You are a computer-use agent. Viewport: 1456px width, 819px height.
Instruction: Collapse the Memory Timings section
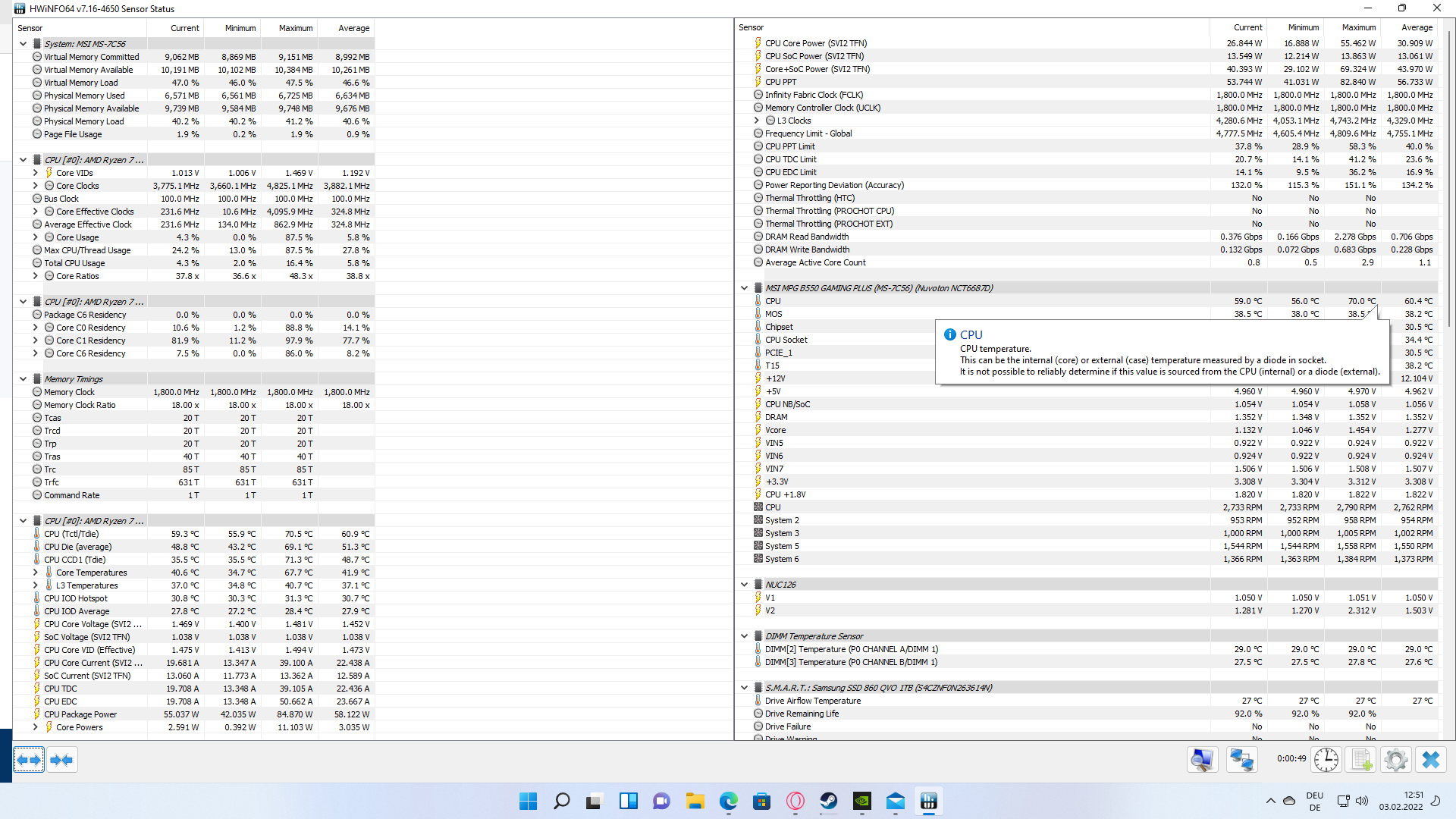click(x=22, y=379)
